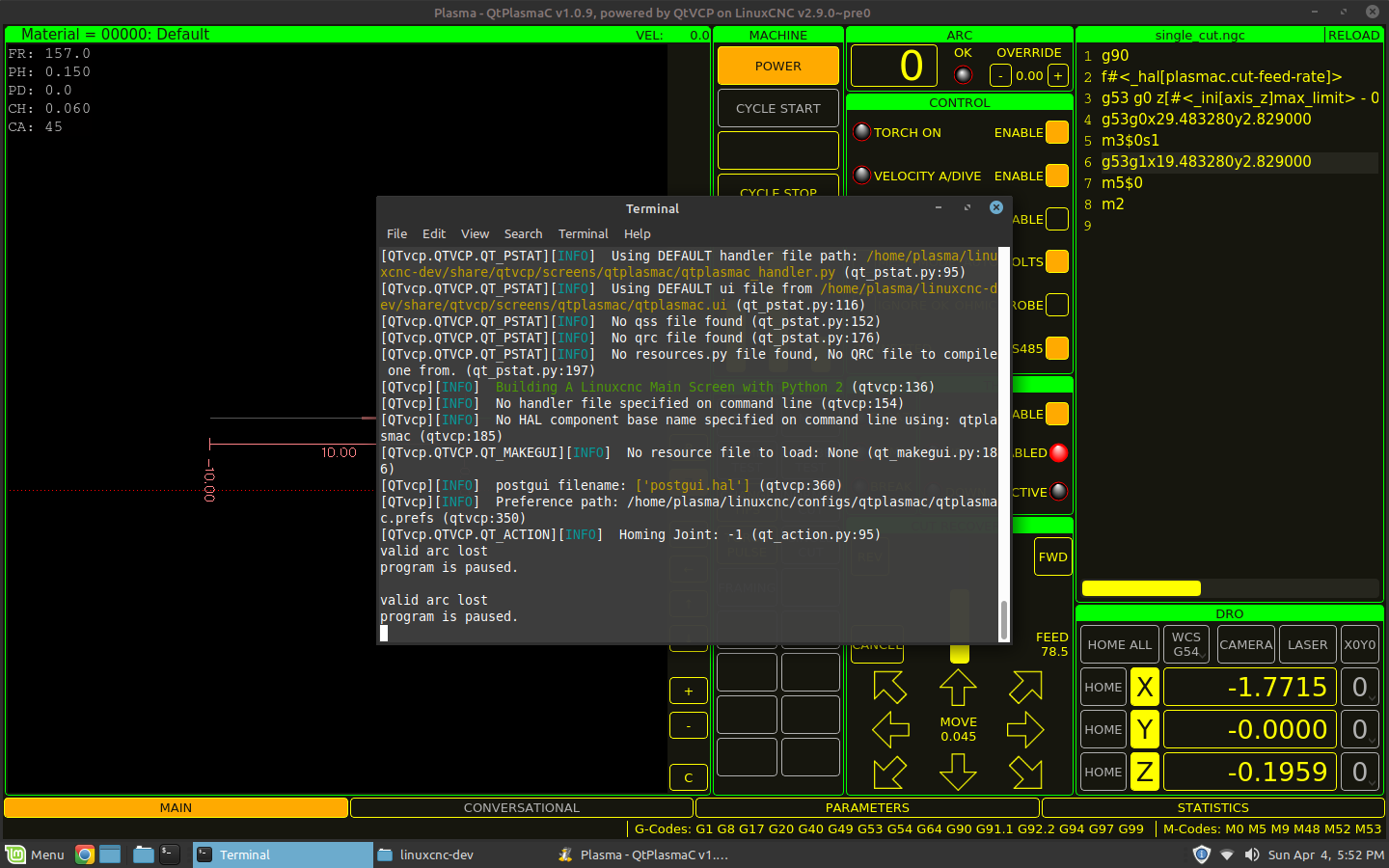1389x868 pixels.
Task: Open the Terminal window Help menu
Action: (637, 233)
